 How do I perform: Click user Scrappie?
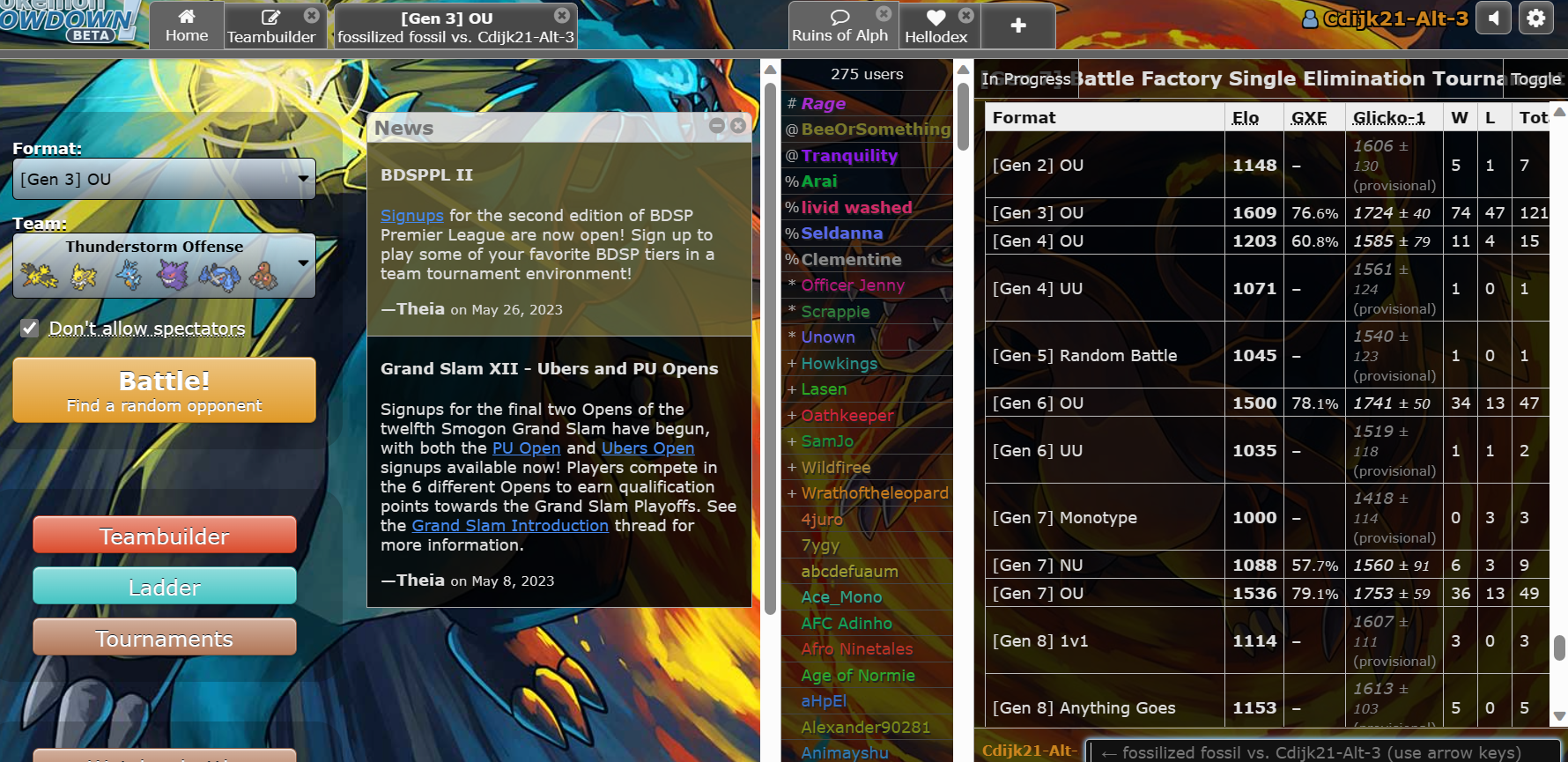pyautogui.click(x=867, y=312)
